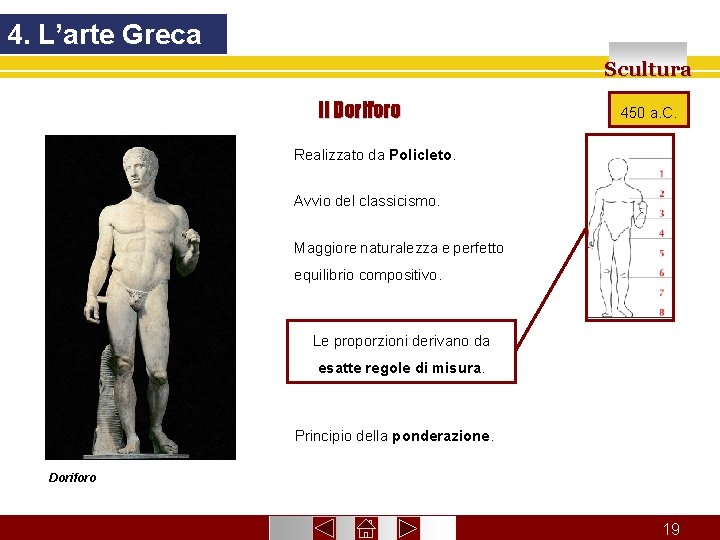The image size is (720, 540).
Task: Click the 'Avvio del classicismo.' line
Action: 367,201
